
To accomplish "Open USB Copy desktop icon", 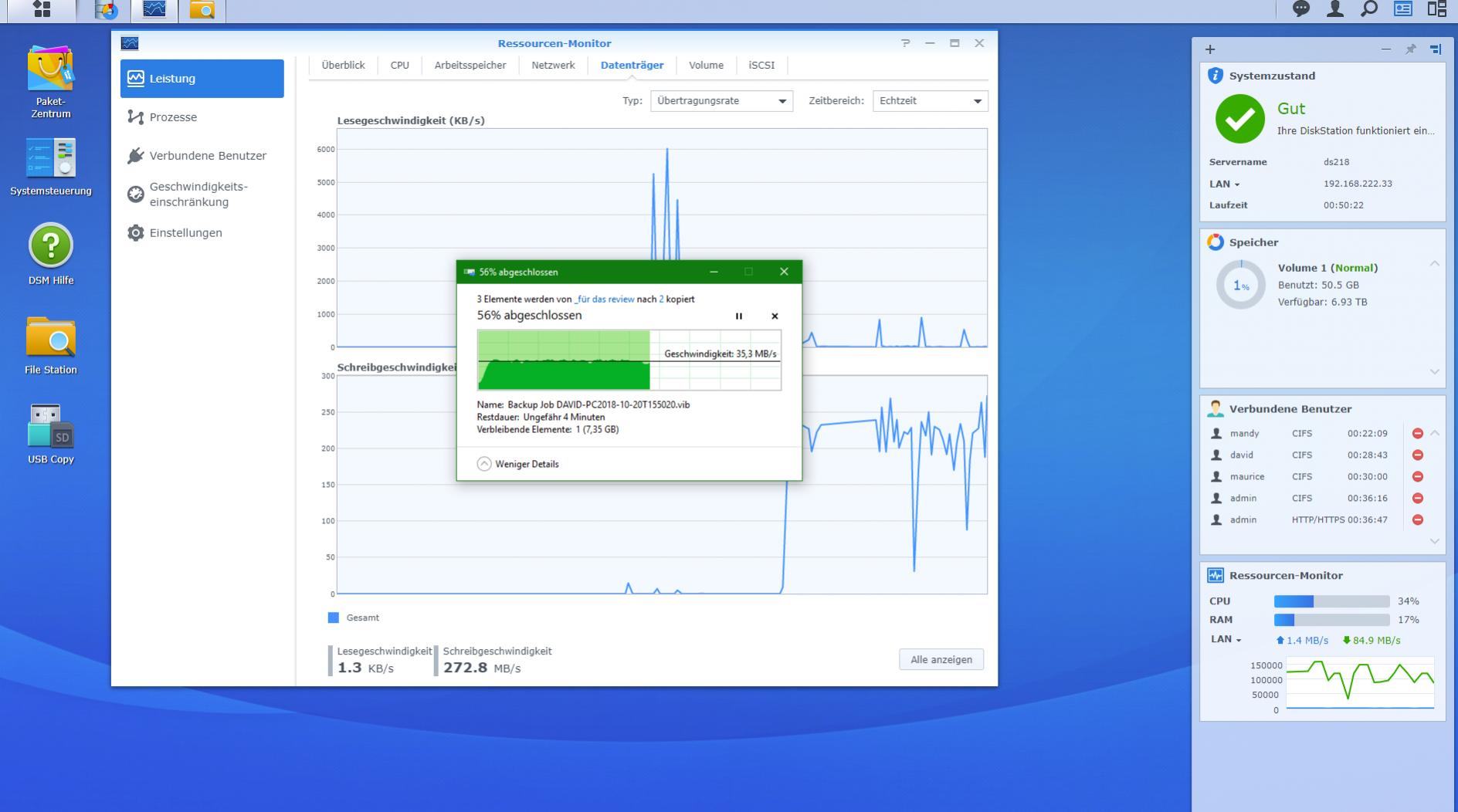I will (51, 434).
